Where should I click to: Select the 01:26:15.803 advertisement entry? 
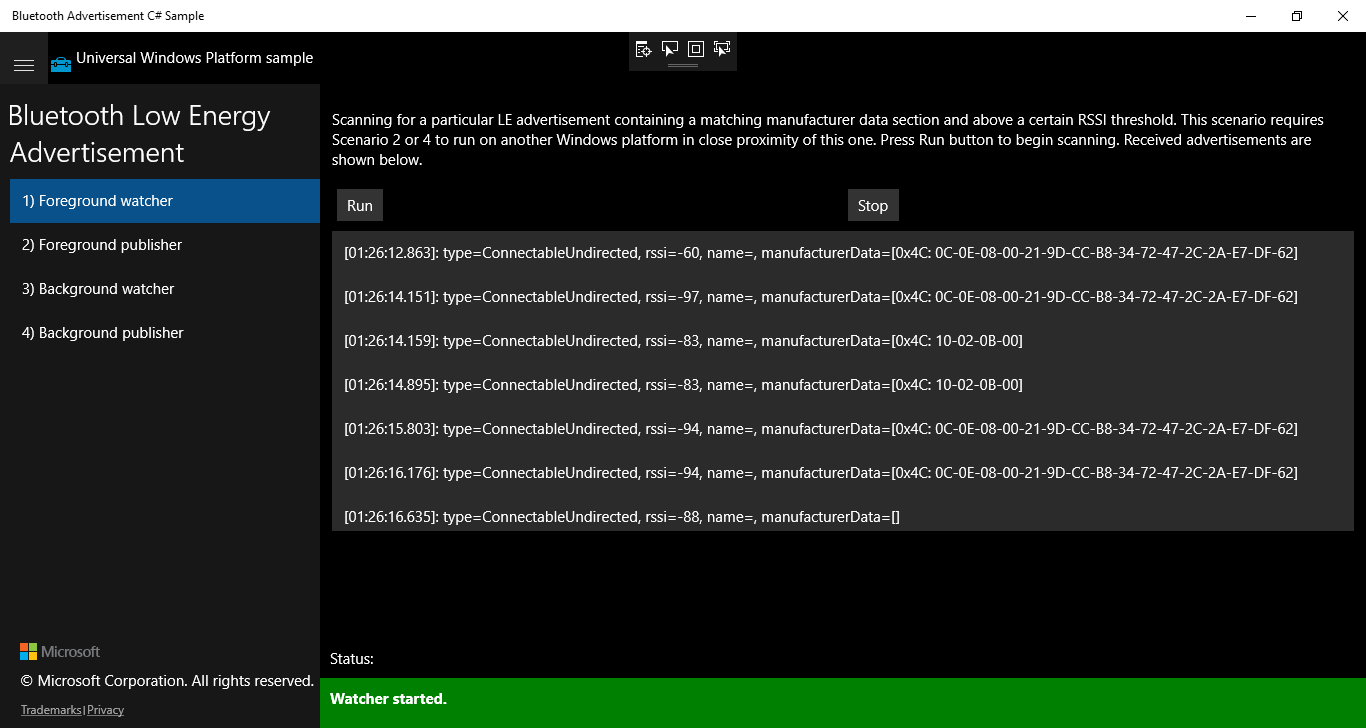(843, 429)
